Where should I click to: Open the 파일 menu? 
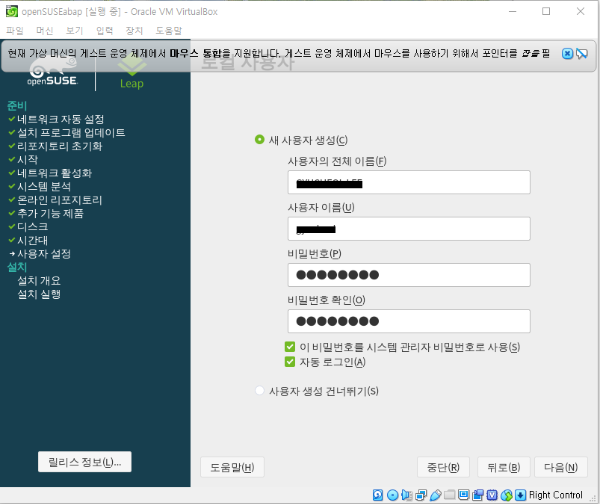tap(15, 31)
